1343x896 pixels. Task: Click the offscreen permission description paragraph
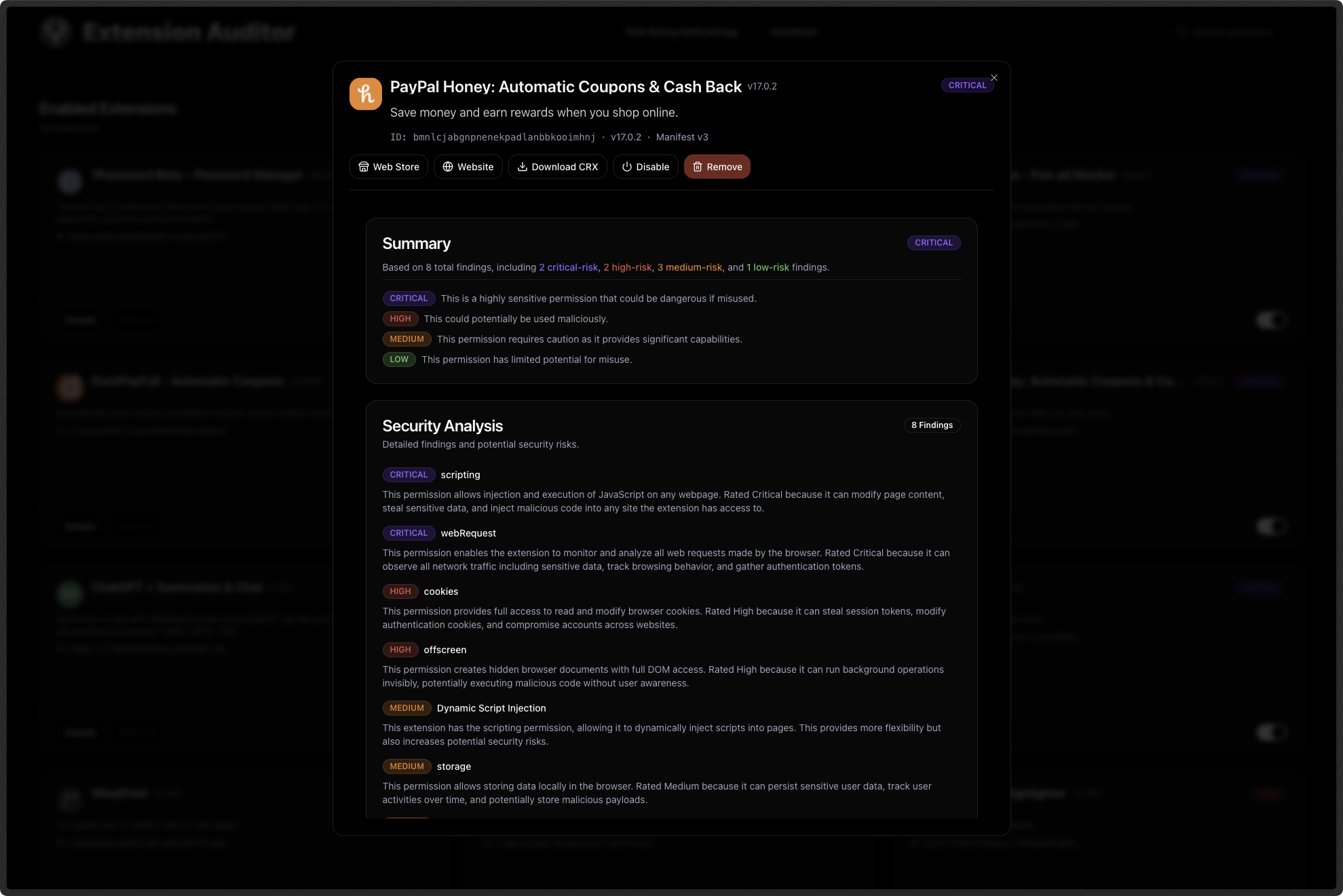[x=663, y=676]
